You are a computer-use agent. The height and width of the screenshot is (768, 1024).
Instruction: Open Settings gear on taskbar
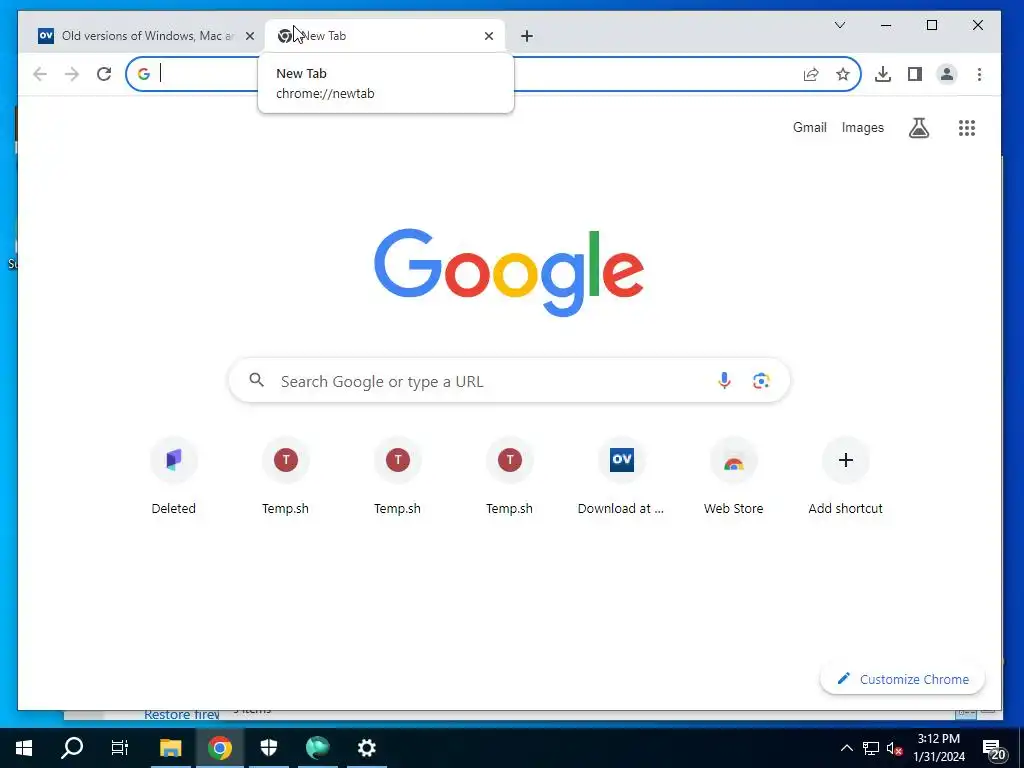(366, 748)
